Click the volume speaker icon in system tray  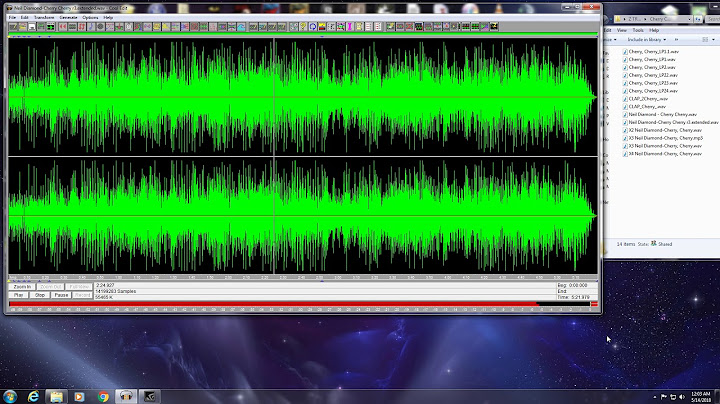[682, 397]
